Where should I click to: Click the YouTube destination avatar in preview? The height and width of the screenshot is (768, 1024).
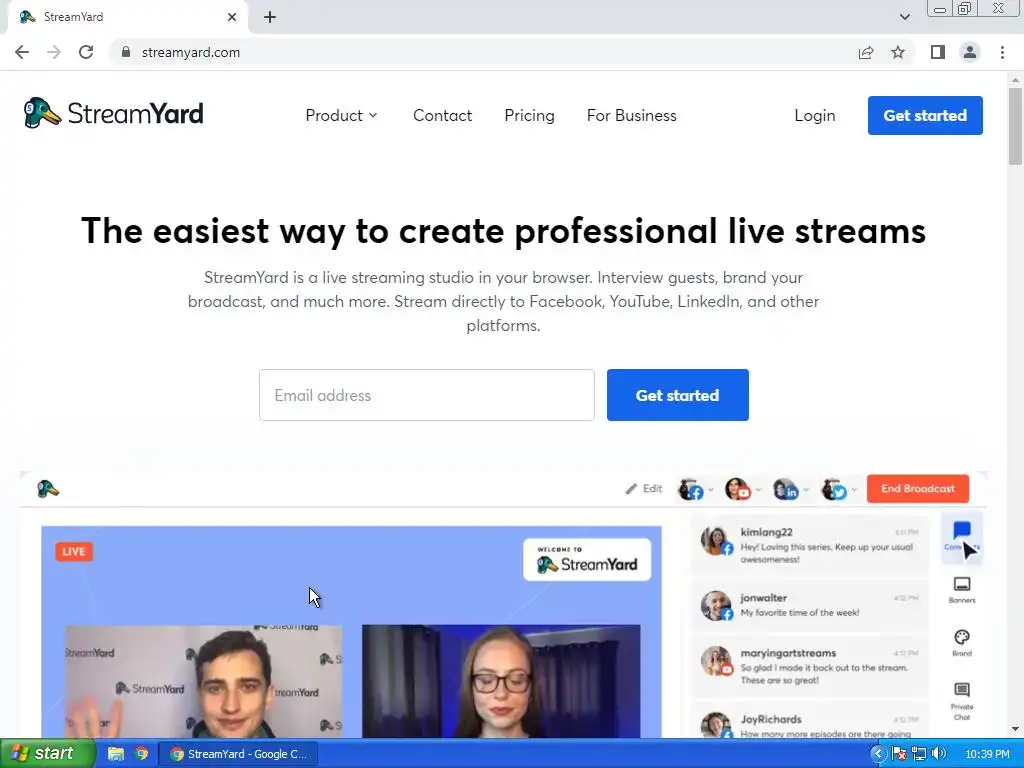[x=738, y=489]
